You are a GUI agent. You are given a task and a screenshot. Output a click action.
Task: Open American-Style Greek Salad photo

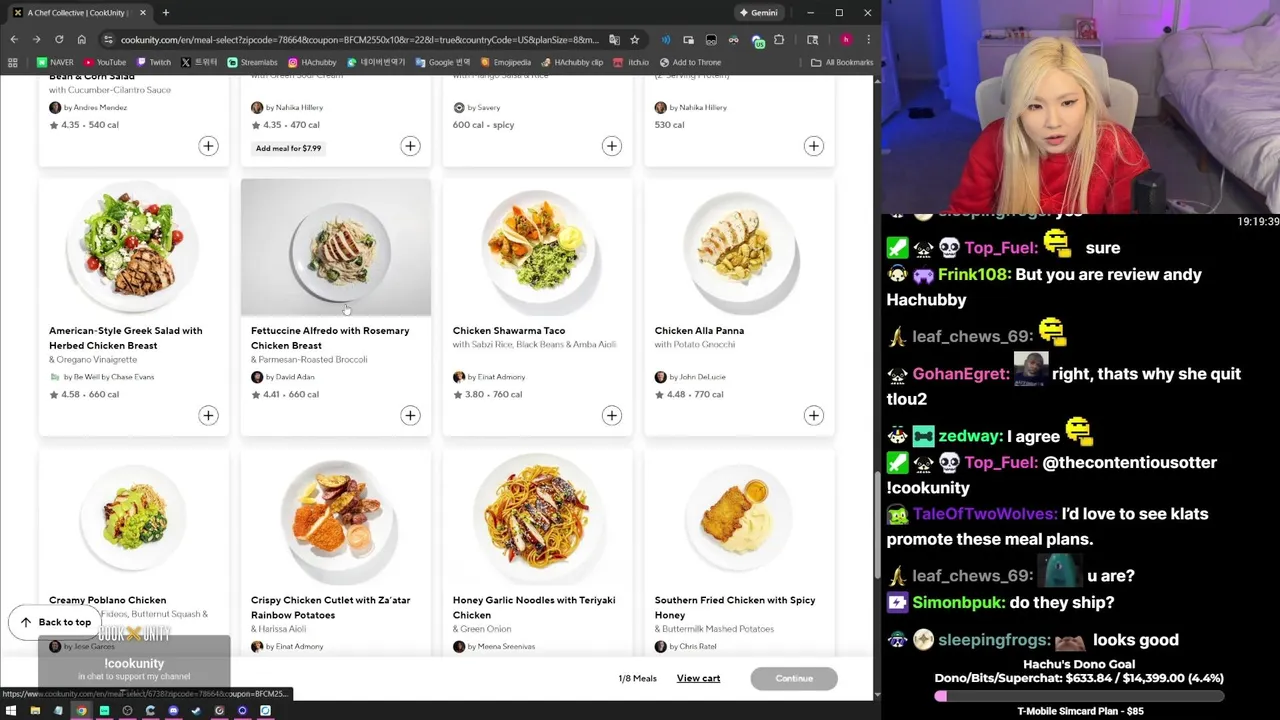point(134,248)
